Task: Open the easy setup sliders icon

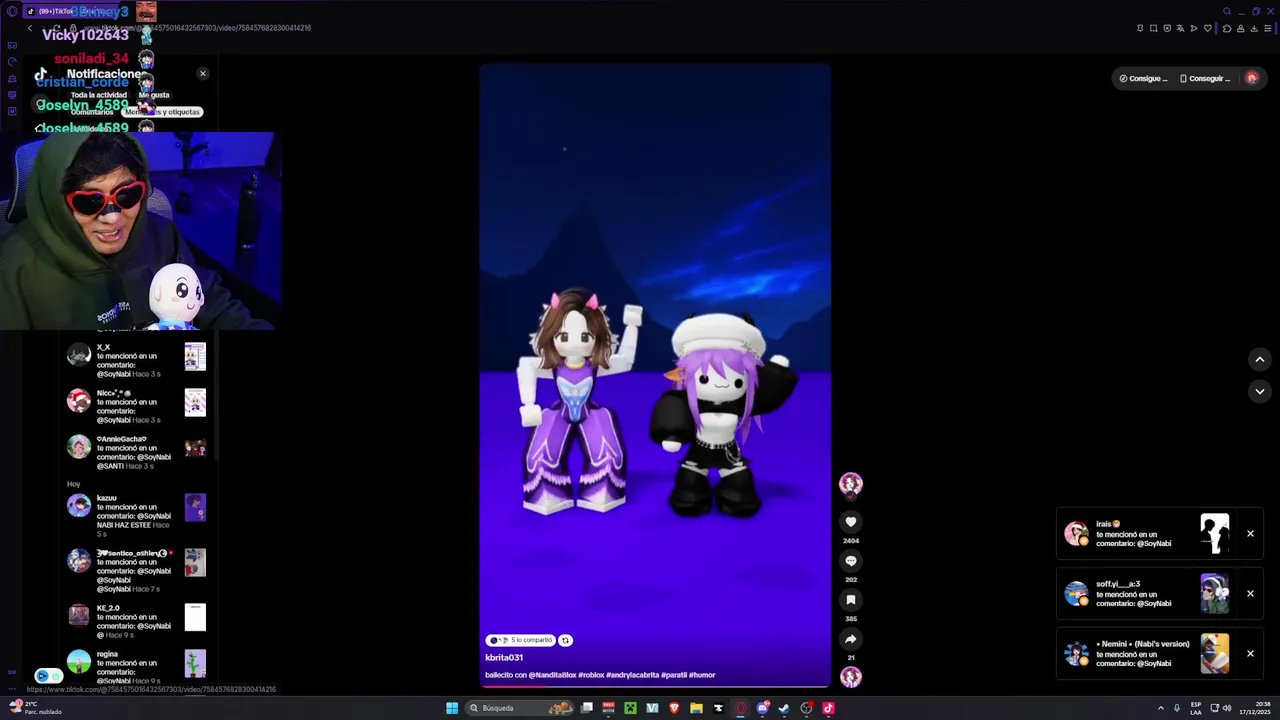Action: tap(1268, 28)
